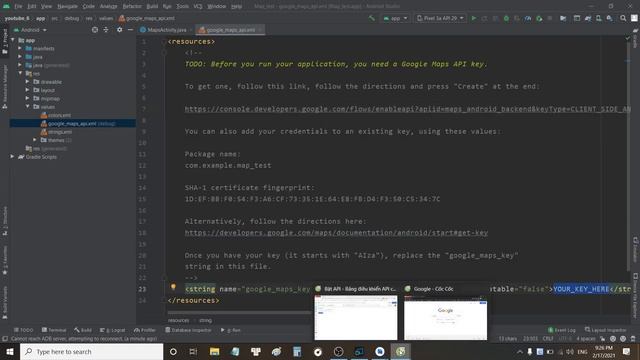Open the developers.google.com get-key link
This screenshot has height=360, width=640.
[336, 233]
